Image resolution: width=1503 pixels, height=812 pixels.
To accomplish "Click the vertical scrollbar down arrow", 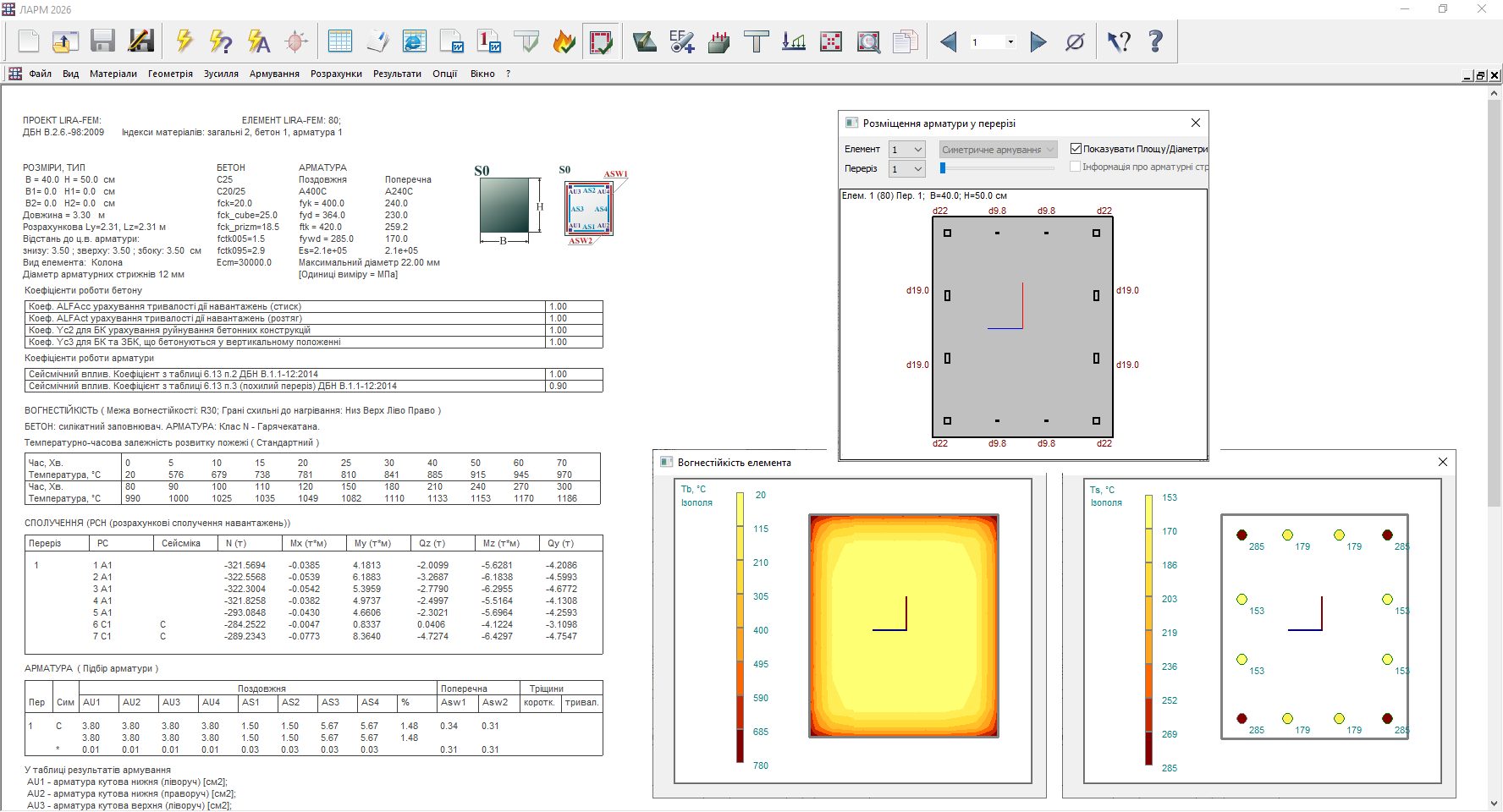I will tap(1494, 804).
